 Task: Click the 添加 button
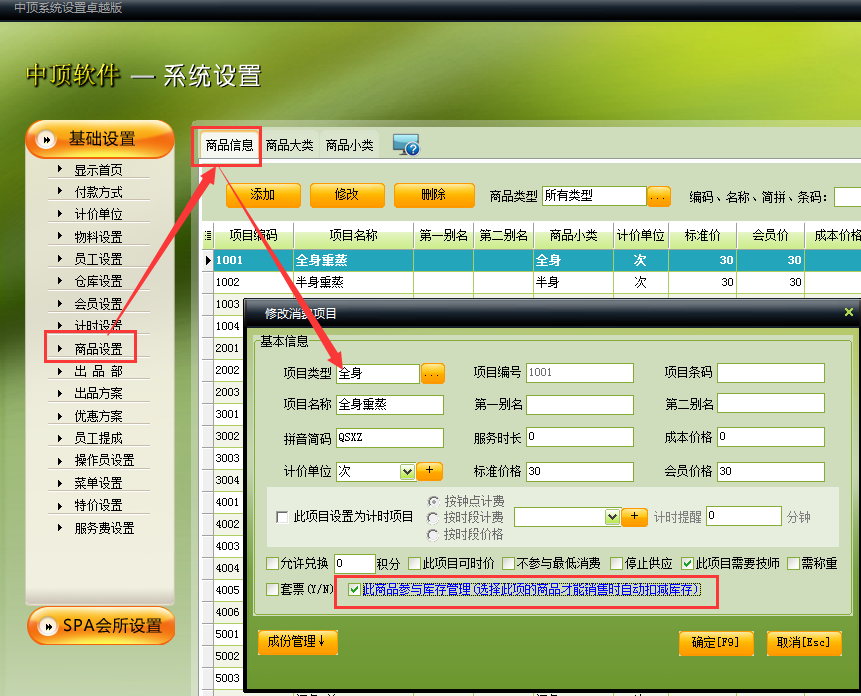pyautogui.click(x=263, y=195)
